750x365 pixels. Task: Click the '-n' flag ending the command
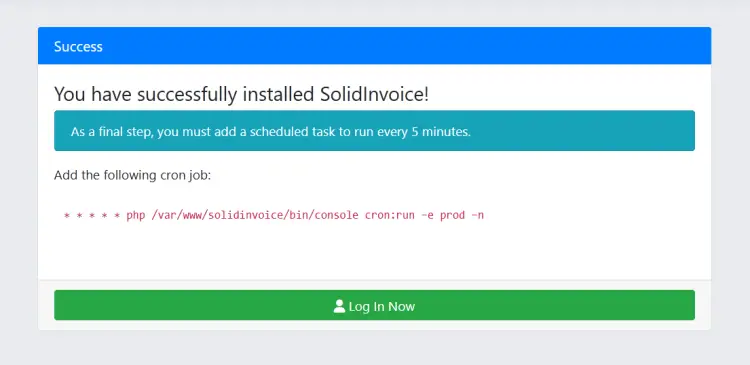[x=477, y=215]
